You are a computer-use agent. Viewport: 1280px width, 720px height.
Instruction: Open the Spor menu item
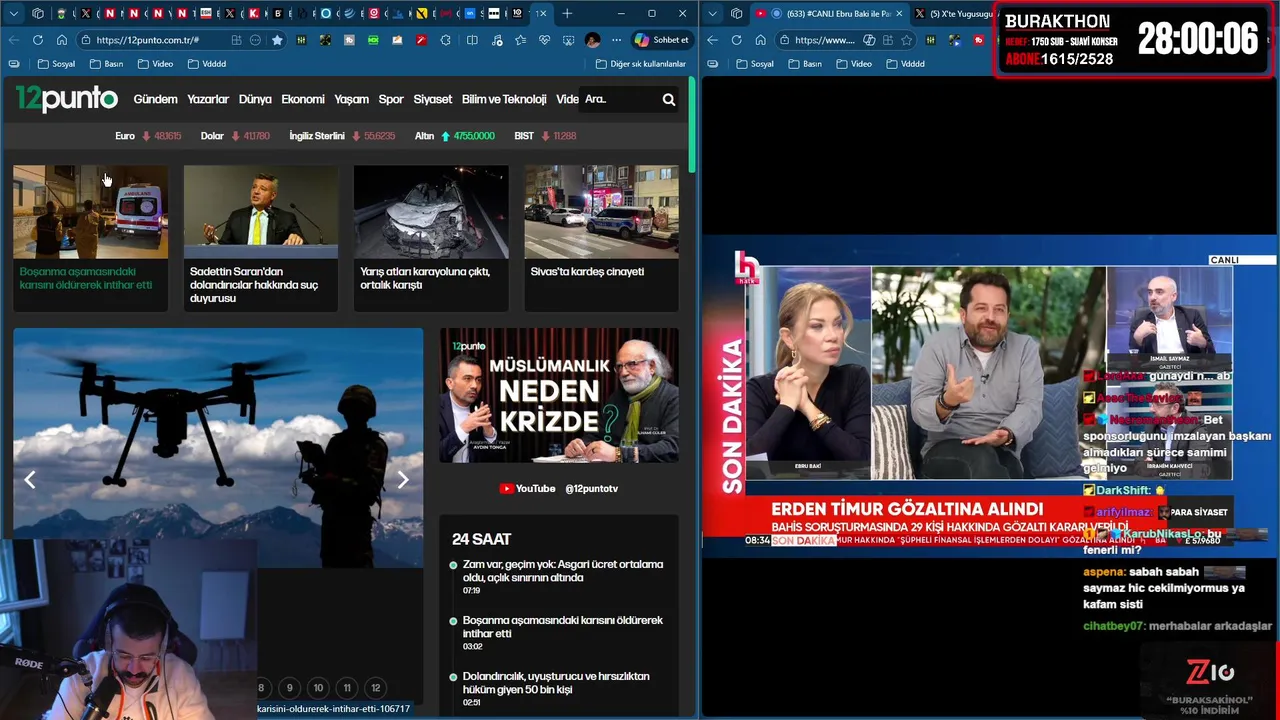click(x=391, y=99)
